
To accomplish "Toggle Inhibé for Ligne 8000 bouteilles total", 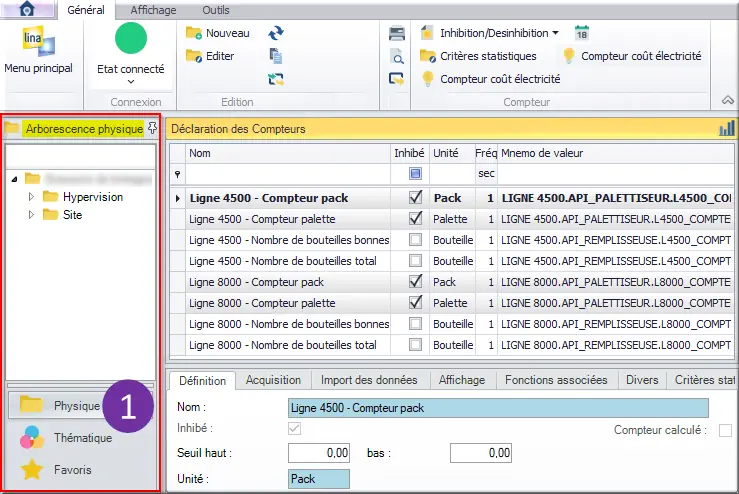I will coord(415,345).
